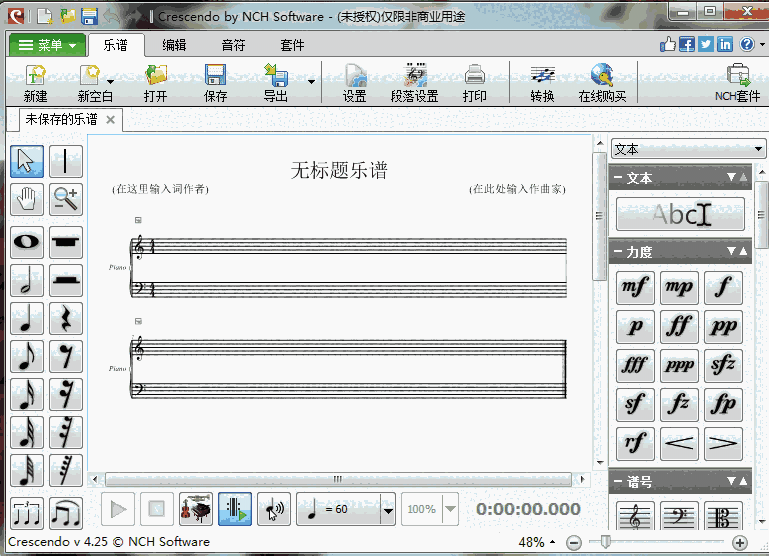Expand the 导出 export dropdown arrow
Screen dimensions: 769x556
click(311, 82)
